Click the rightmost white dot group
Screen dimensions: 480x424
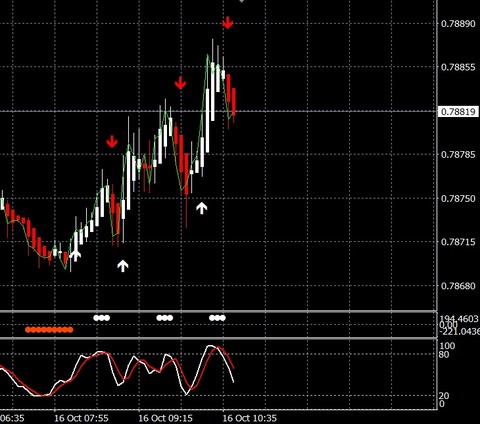[x=217, y=318]
